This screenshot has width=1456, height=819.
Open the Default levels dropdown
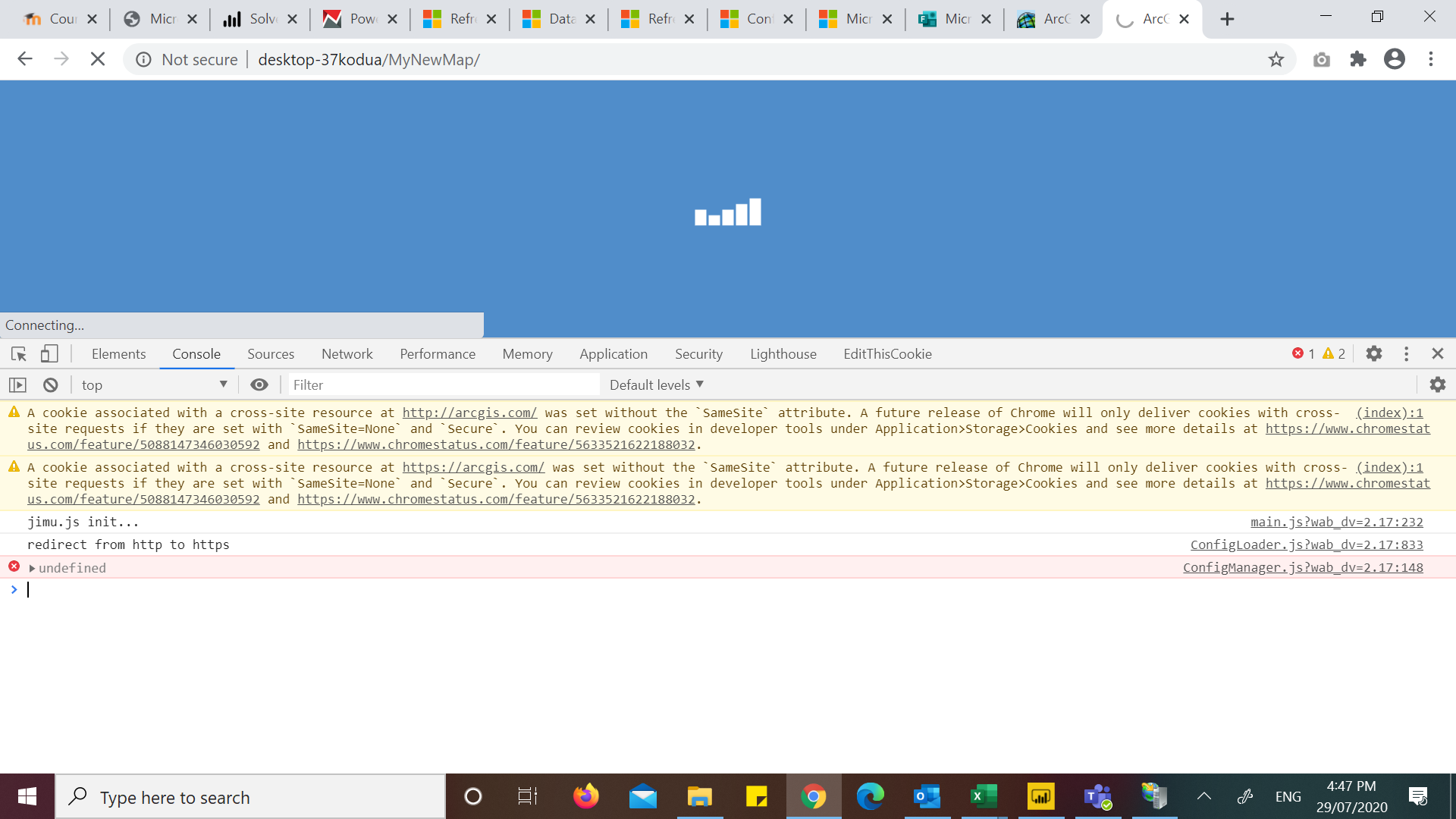click(x=657, y=385)
